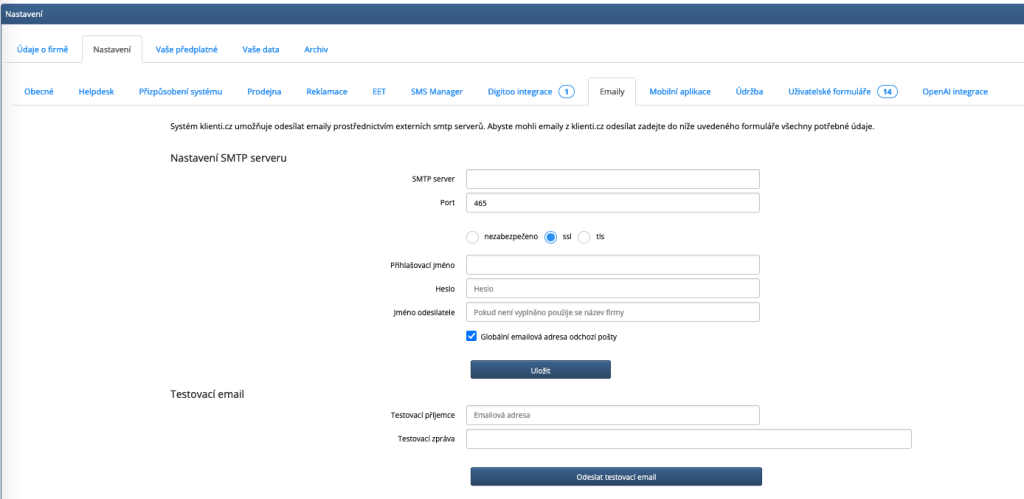
Task: Choose the ssl radio option
Action: pyautogui.click(x=550, y=237)
